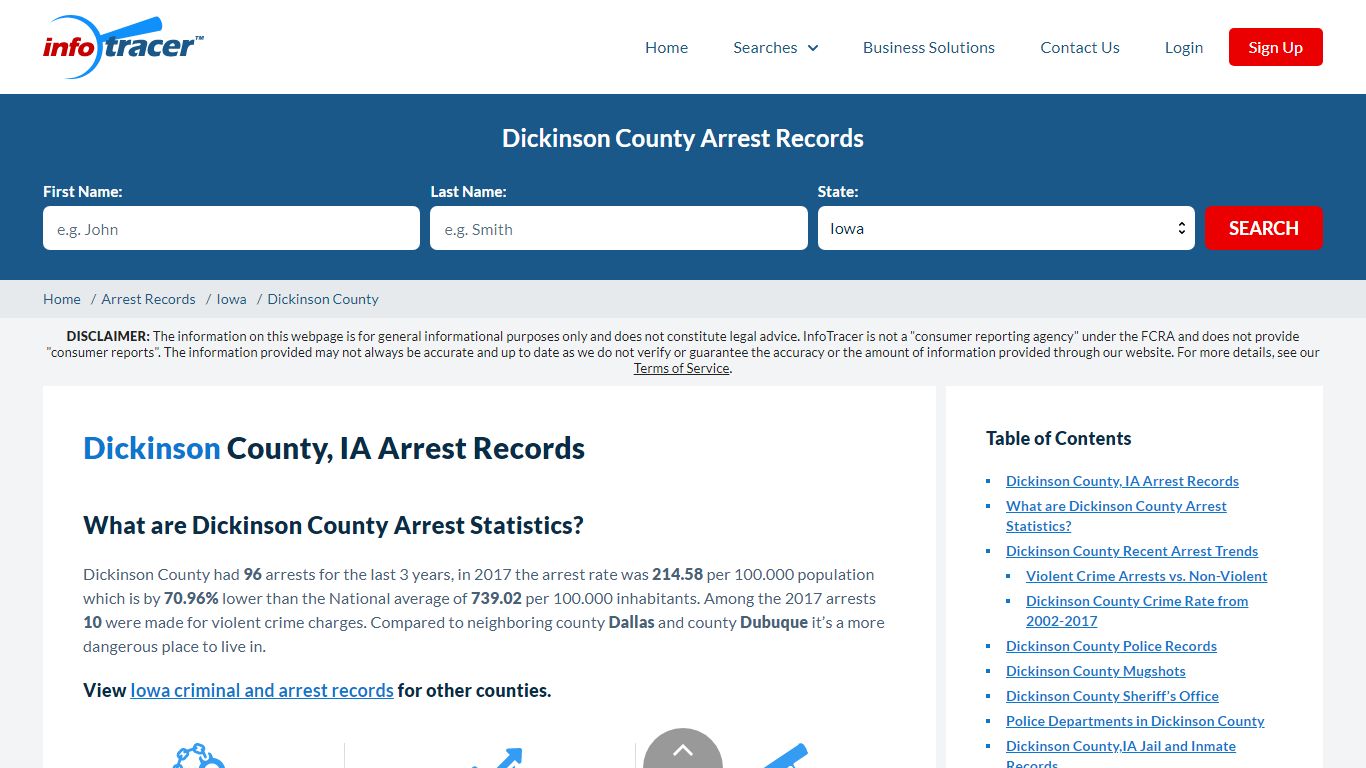Open the State dropdown showing Iowa
The width and height of the screenshot is (1366, 768).
1006,228
